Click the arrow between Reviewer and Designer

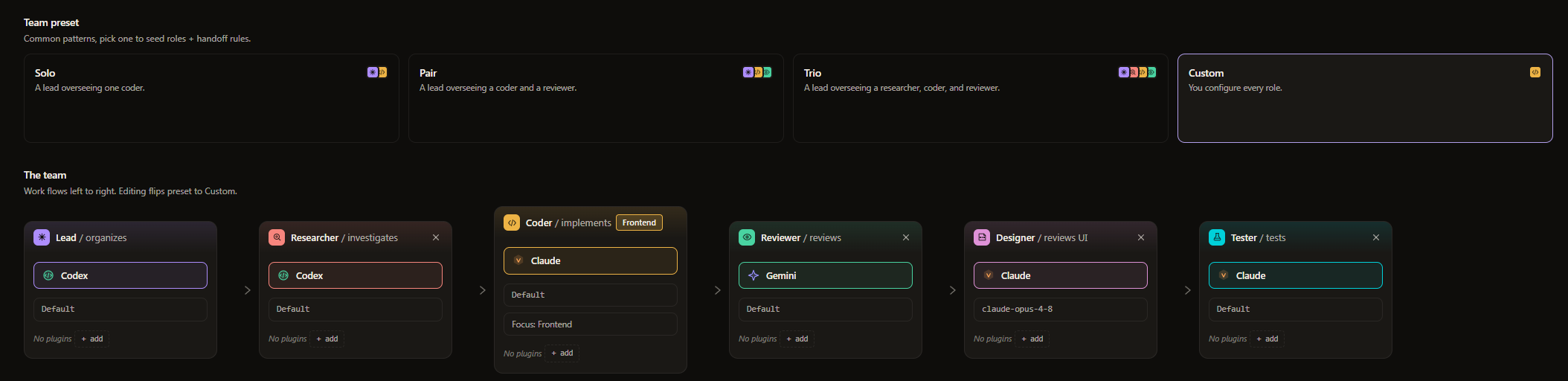[953, 290]
